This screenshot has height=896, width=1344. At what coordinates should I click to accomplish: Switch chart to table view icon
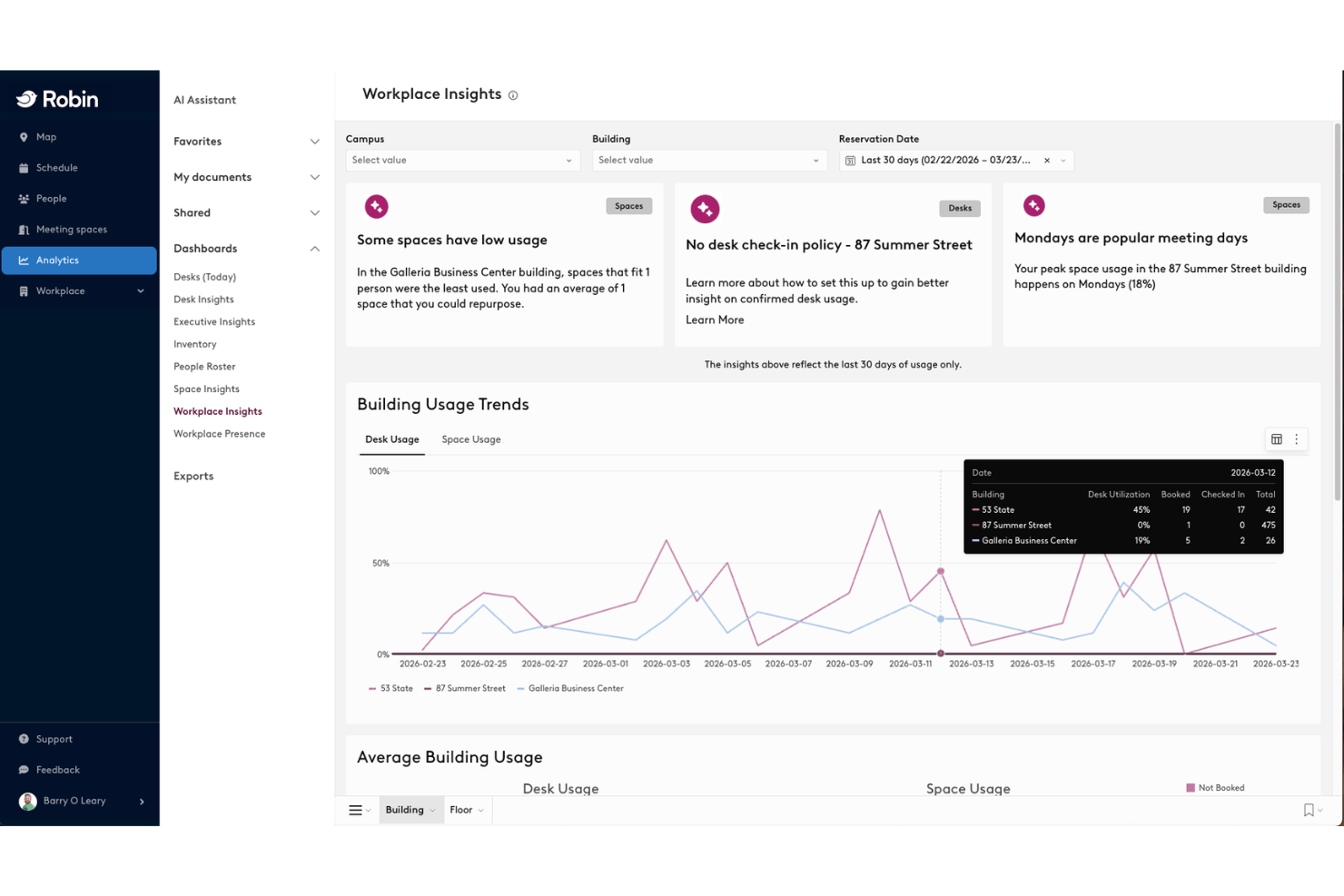pyautogui.click(x=1277, y=439)
